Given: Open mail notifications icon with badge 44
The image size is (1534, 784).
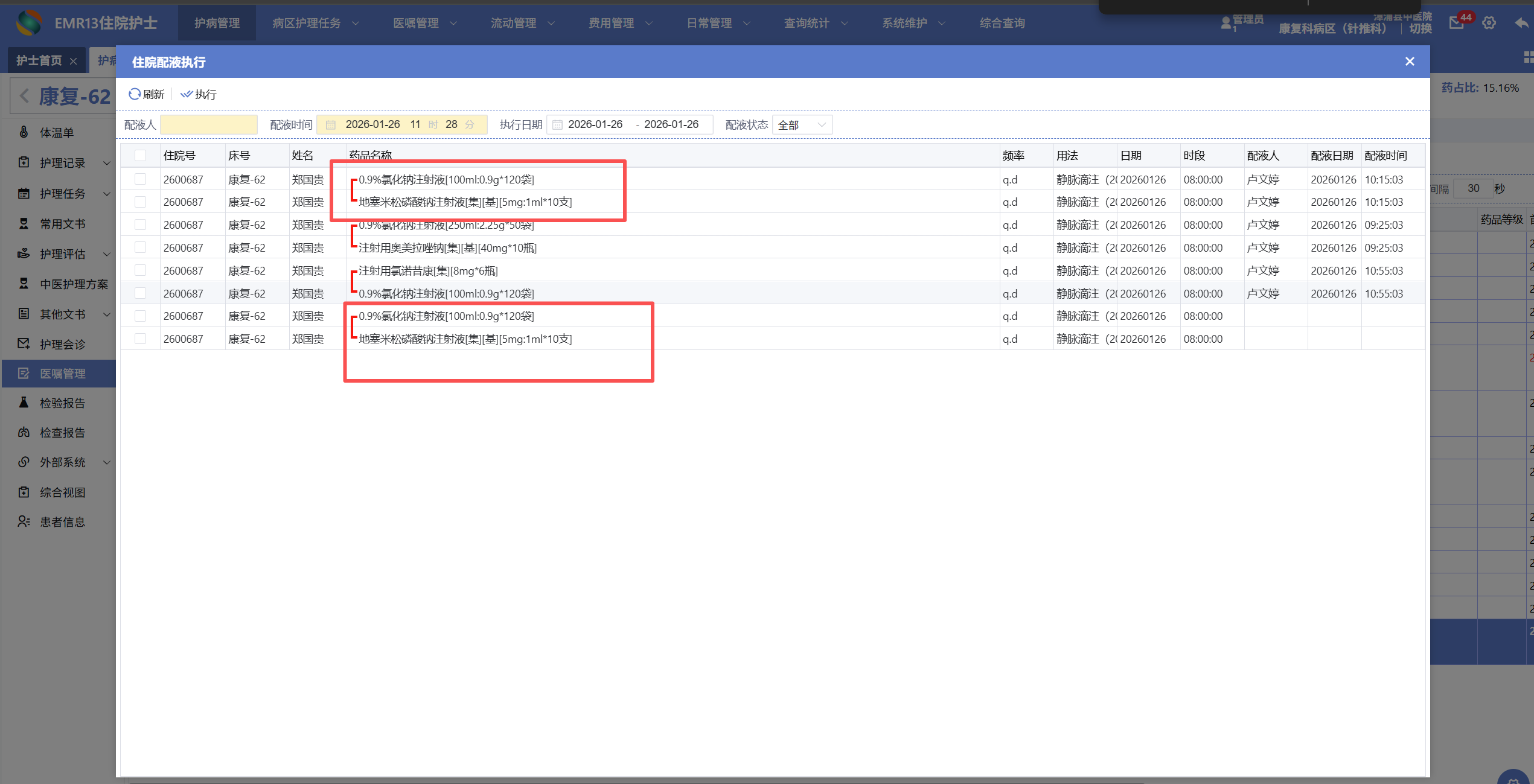Looking at the screenshot, I should (x=1456, y=23).
